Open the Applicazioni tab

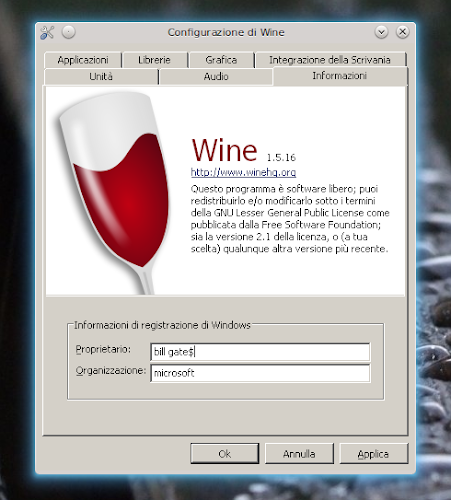83,60
